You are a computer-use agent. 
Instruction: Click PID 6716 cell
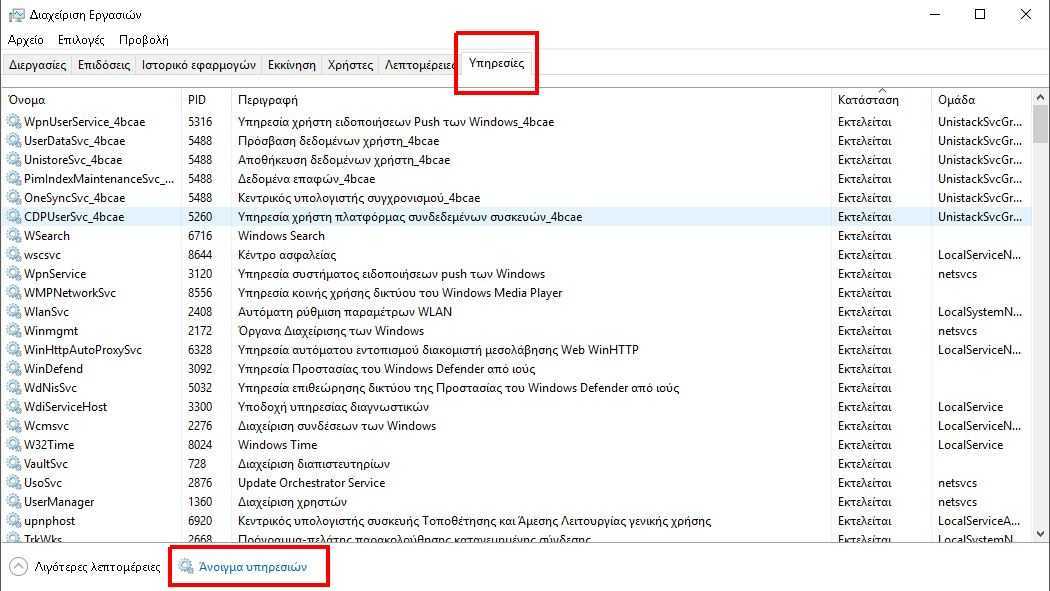click(200, 236)
